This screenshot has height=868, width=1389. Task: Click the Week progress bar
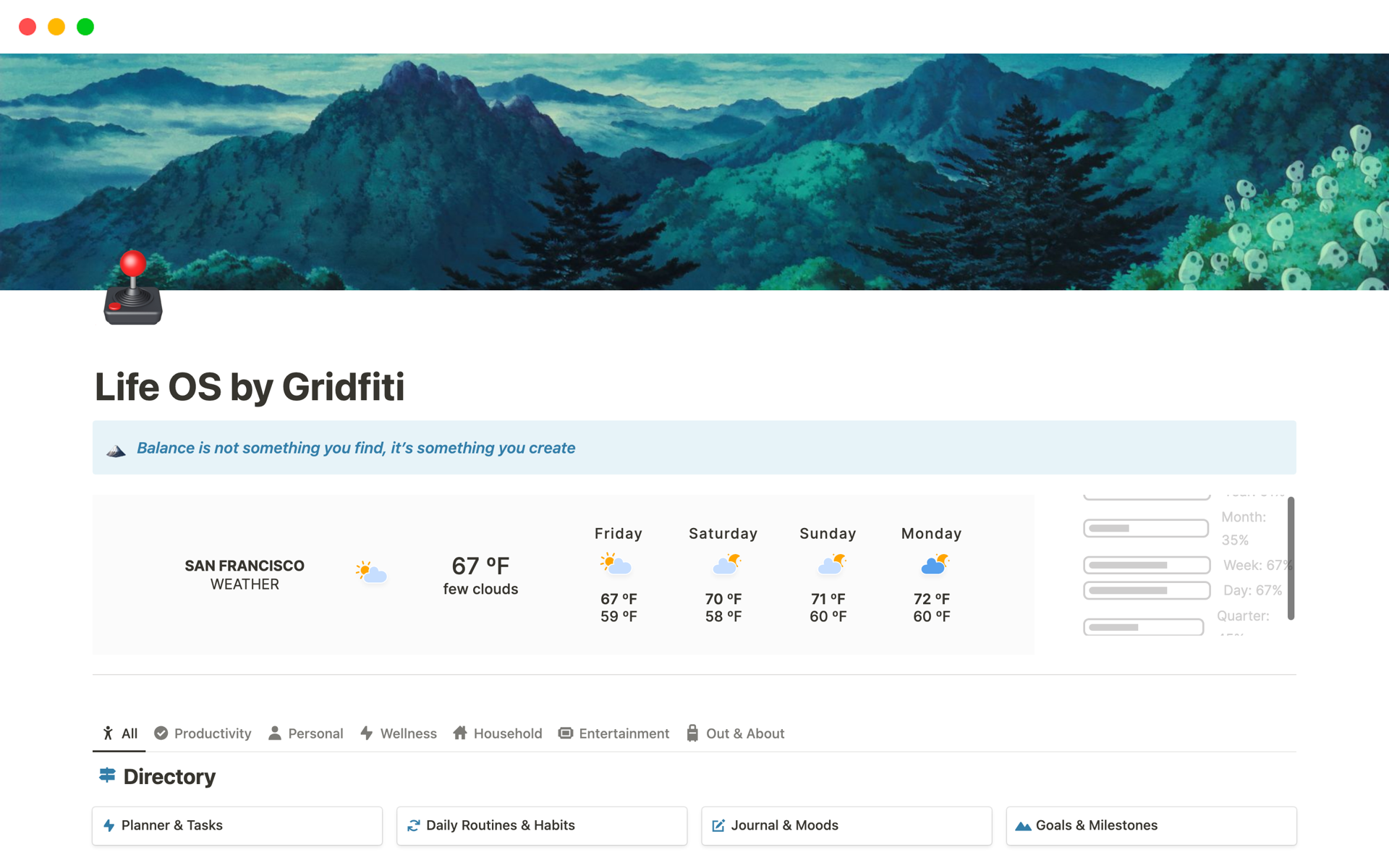pyautogui.click(x=1147, y=565)
